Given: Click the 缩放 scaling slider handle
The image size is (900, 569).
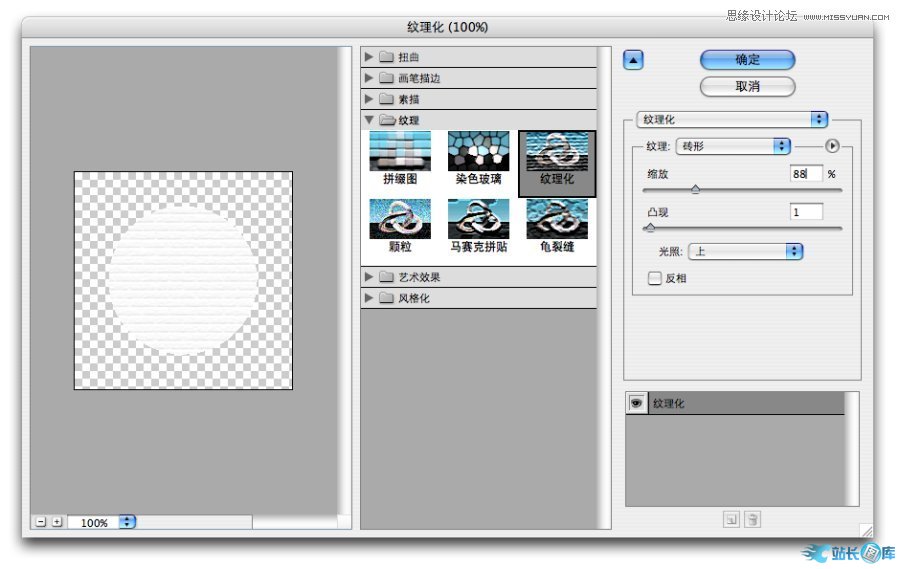Looking at the screenshot, I should click(x=695, y=189).
